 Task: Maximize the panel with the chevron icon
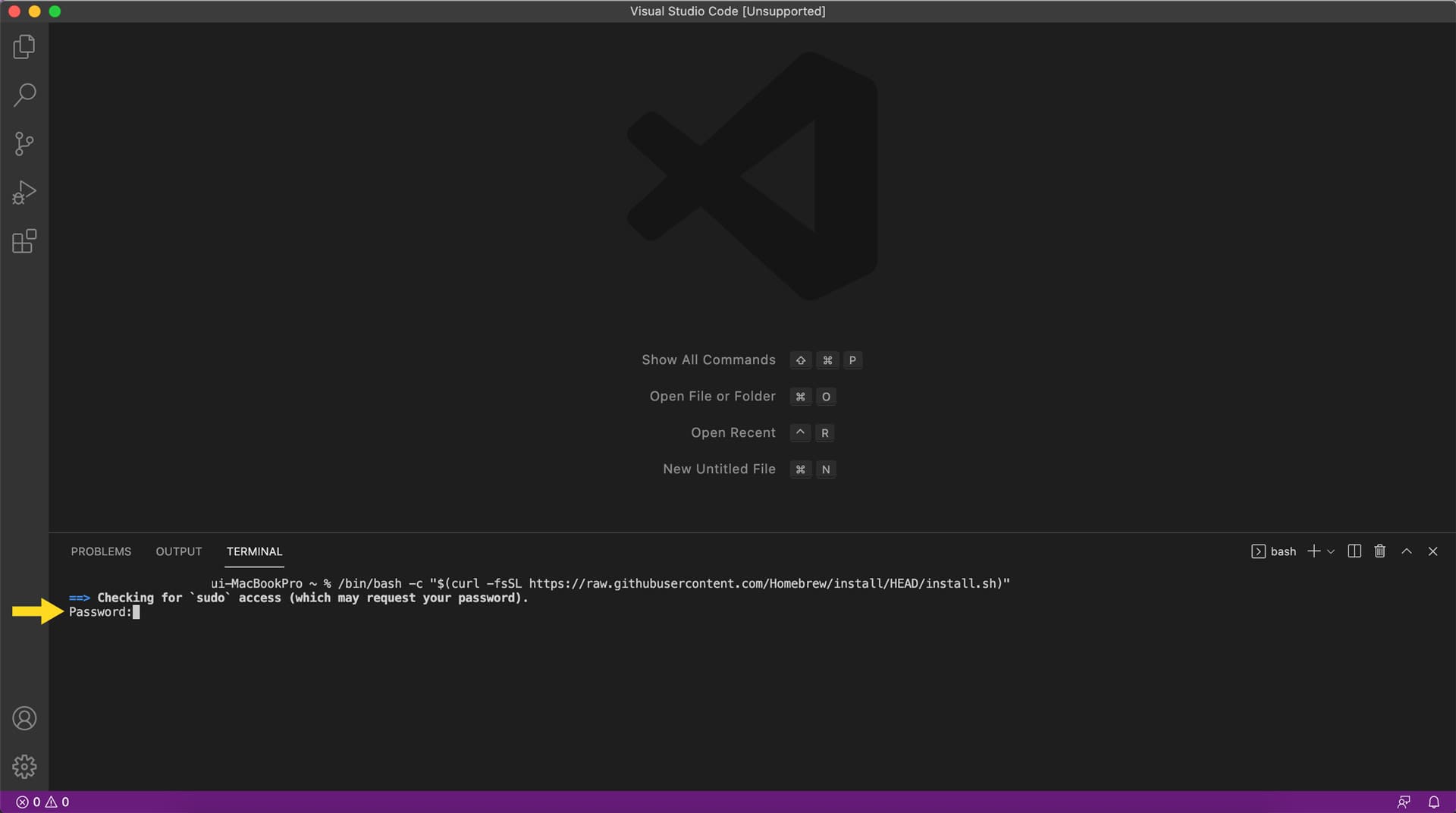point(1406,551)
